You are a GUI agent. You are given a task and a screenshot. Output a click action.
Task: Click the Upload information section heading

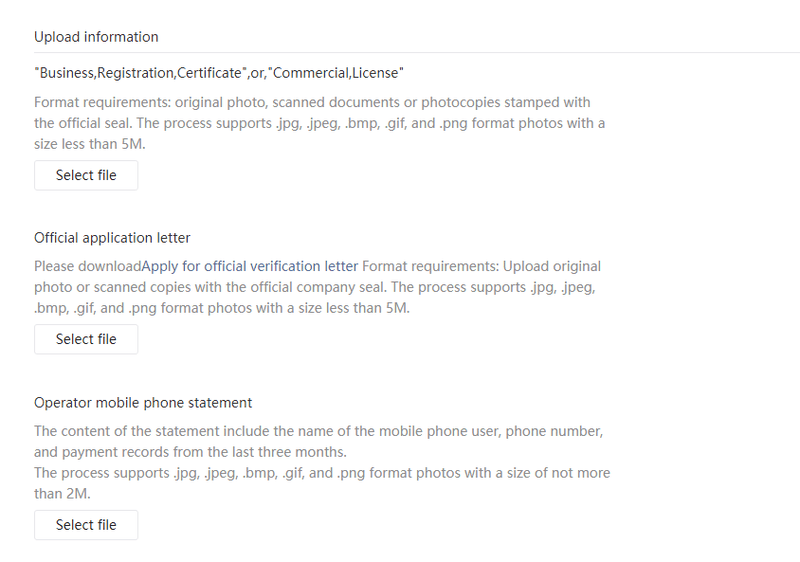coord(96,37)
